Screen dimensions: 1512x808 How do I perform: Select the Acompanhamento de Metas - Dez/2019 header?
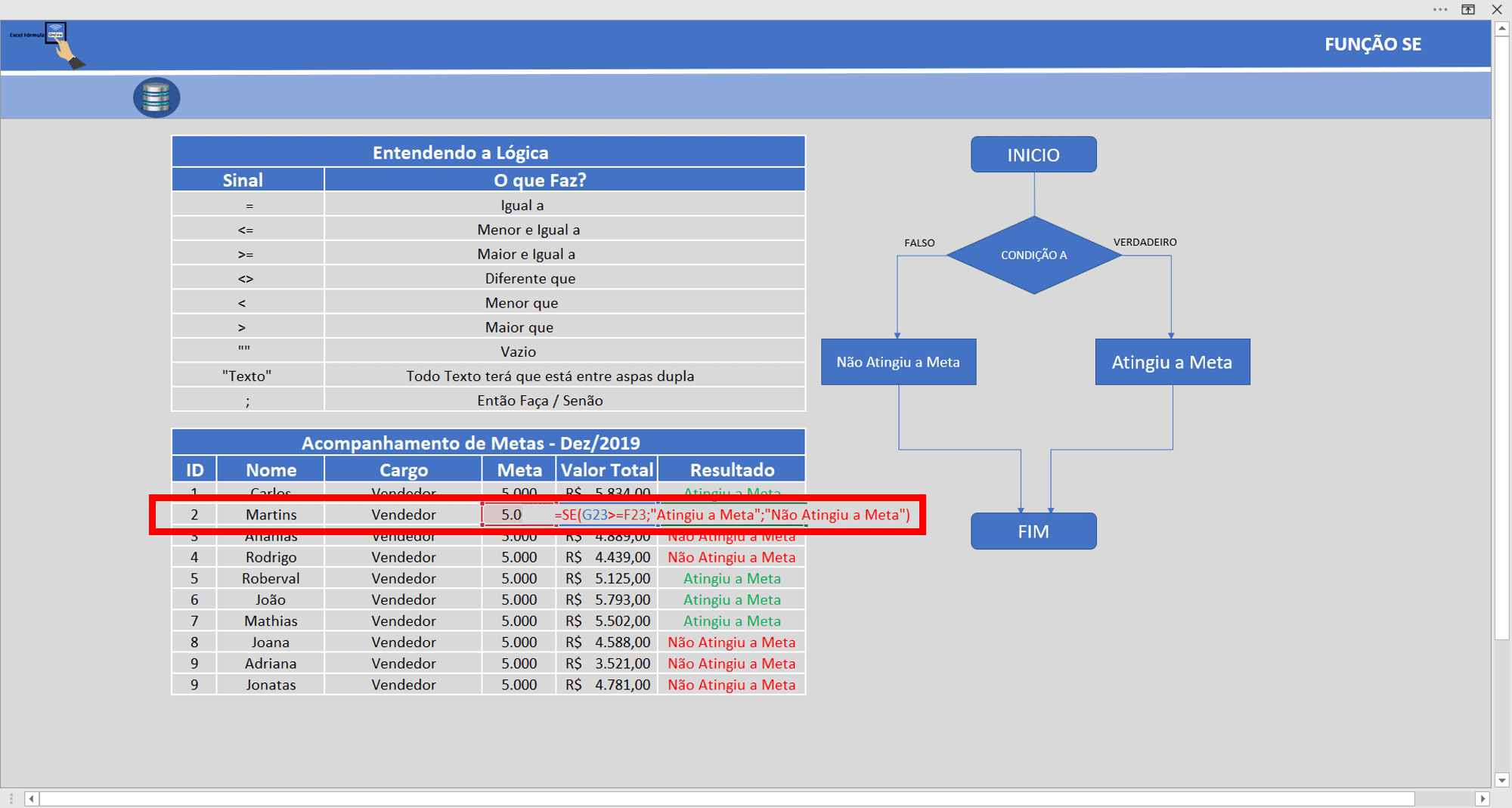(488, 442)
